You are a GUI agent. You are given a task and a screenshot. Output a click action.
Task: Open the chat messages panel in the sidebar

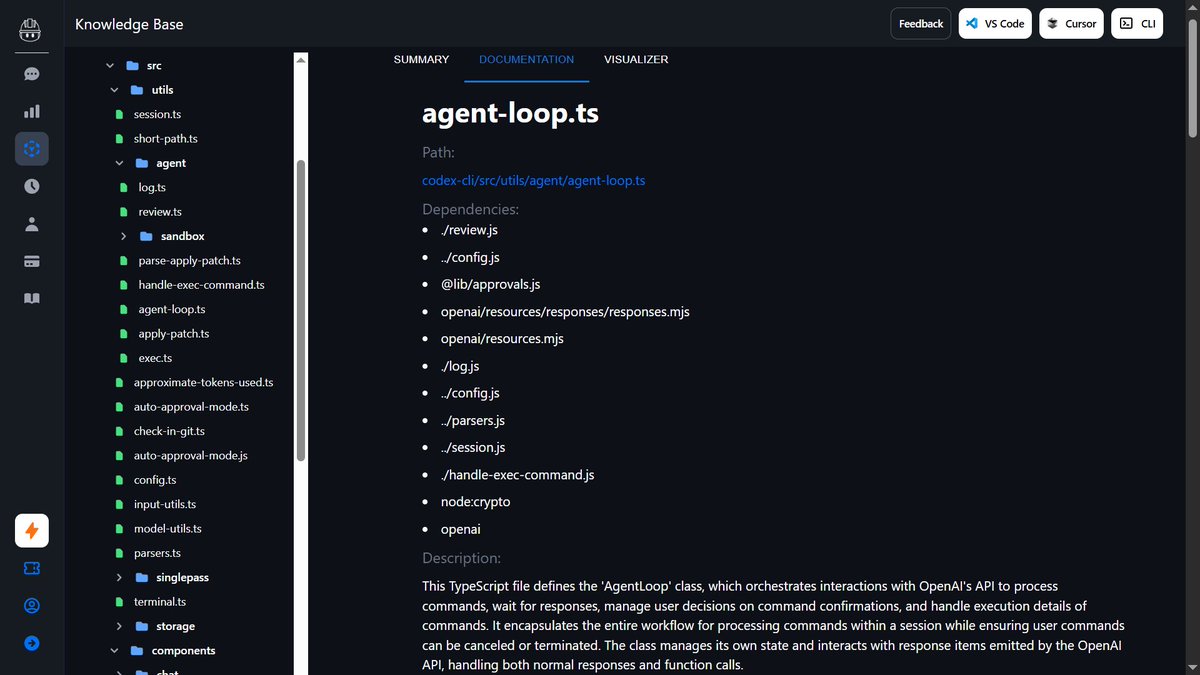pos(31,73)
